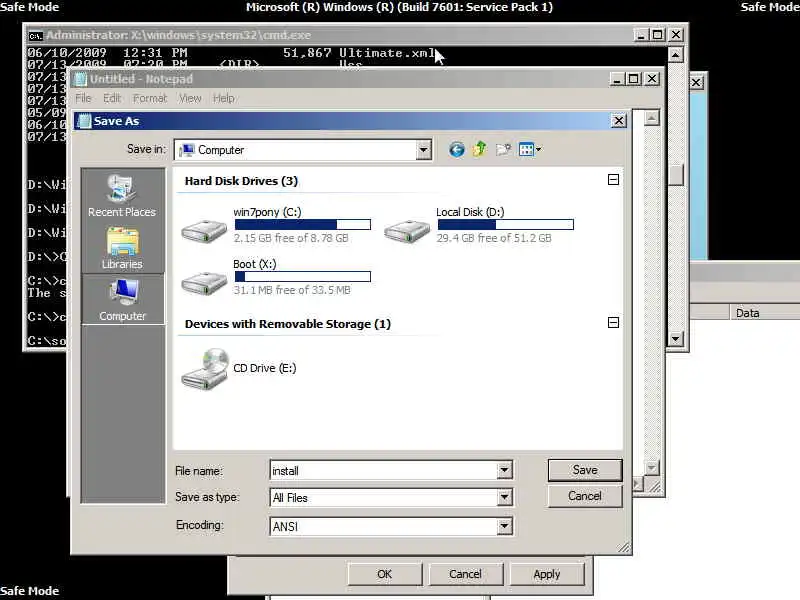The height and width of the screenshot is (600, 800).
Task: Click the Data column header
Action: [x=765, y=313]
